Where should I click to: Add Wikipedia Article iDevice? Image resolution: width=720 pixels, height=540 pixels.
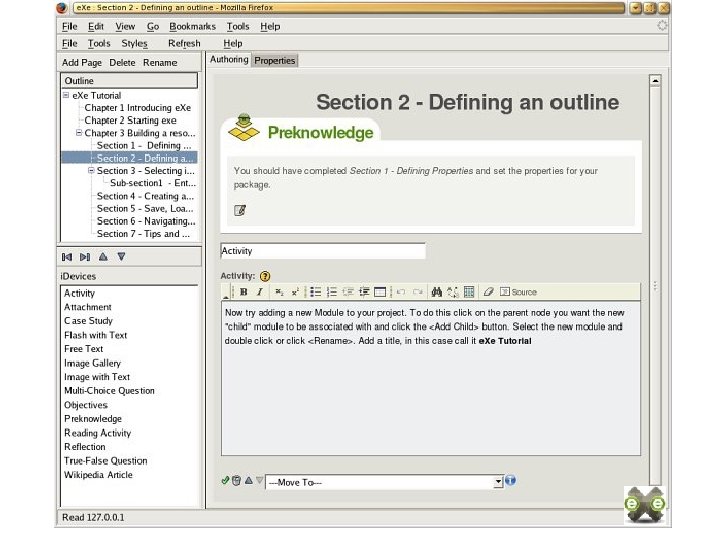[x=98, y=475]
